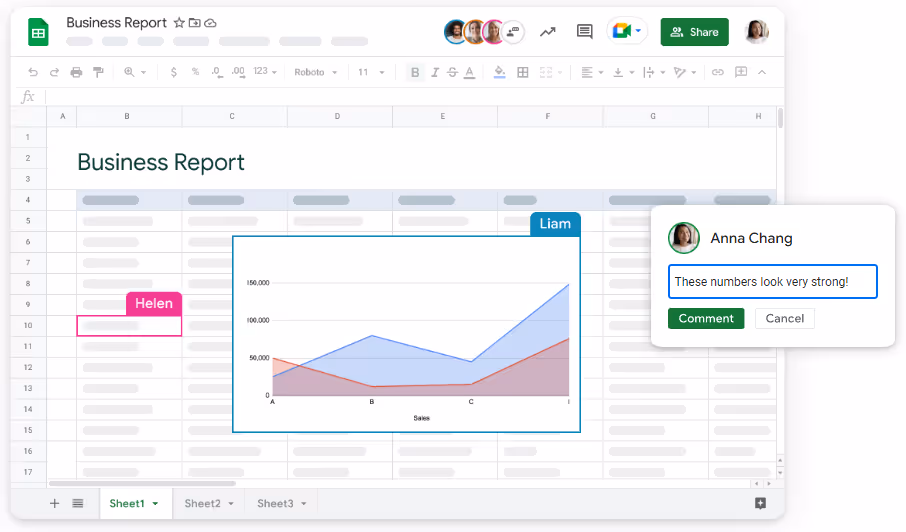View the first collaborator avatar
Image resolution: width=906 pixels, height=532 pixels.
(x=456, y=32)
